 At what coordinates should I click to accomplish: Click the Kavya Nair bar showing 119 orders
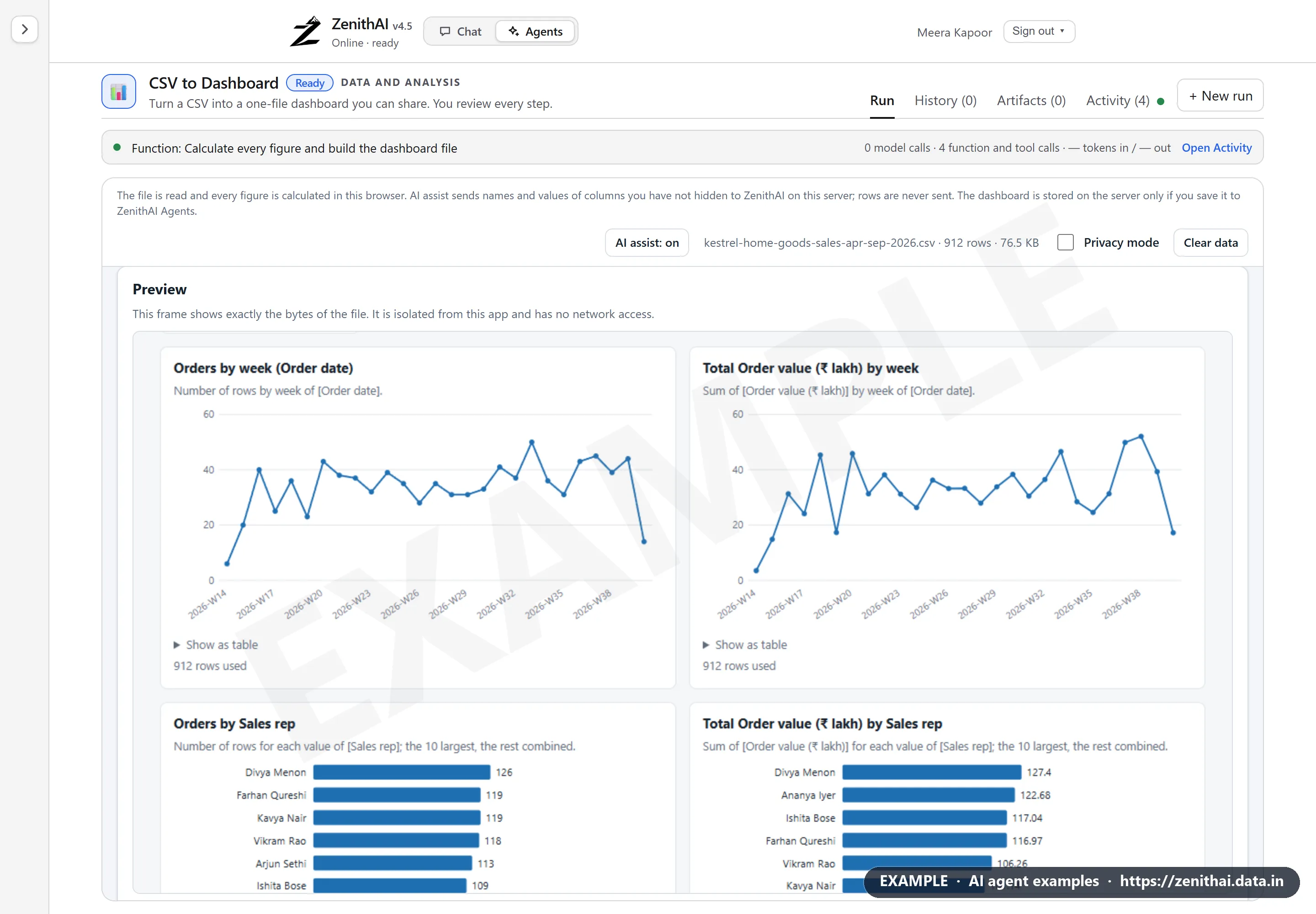pos(397,818)
